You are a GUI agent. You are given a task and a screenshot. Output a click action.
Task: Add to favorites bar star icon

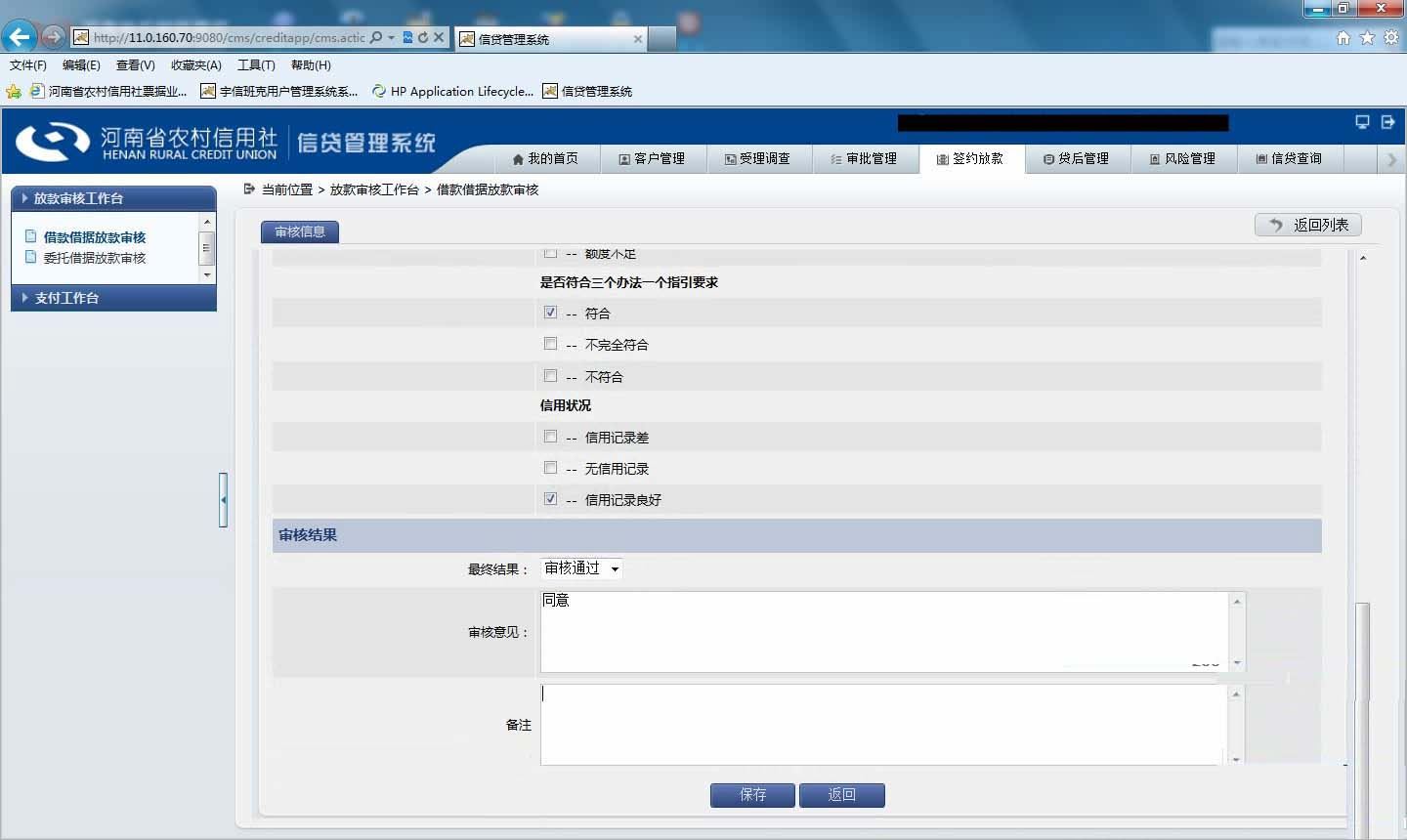tap(14, 91)
